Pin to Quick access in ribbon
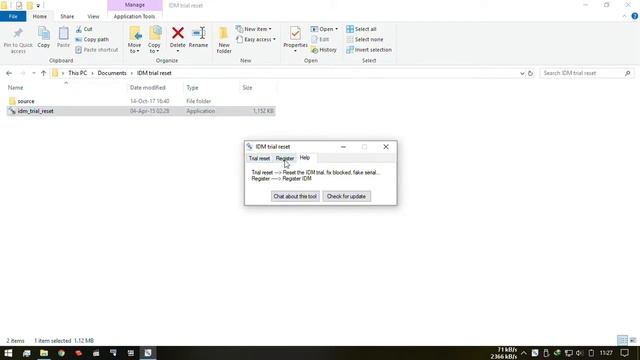This screenshot has height=360, width=640. coord(18,40)
